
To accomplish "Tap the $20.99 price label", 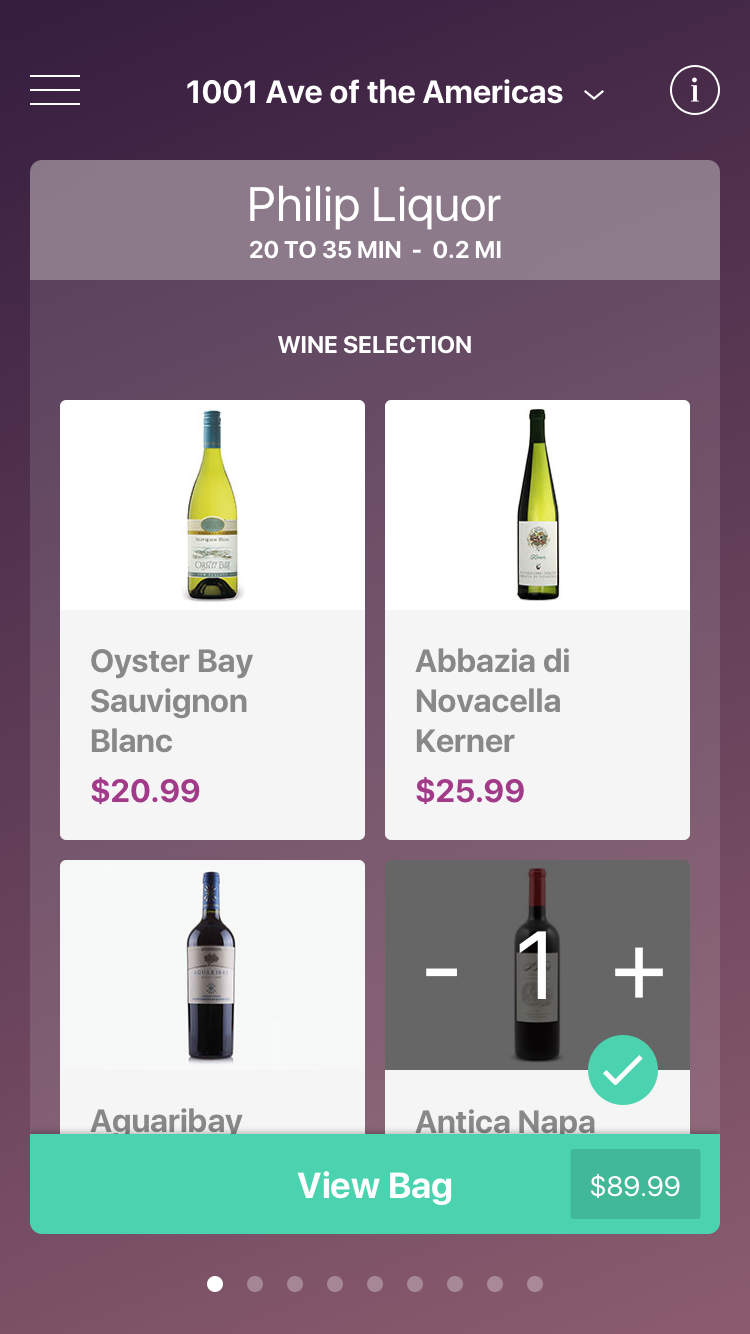I will (145, 791).
